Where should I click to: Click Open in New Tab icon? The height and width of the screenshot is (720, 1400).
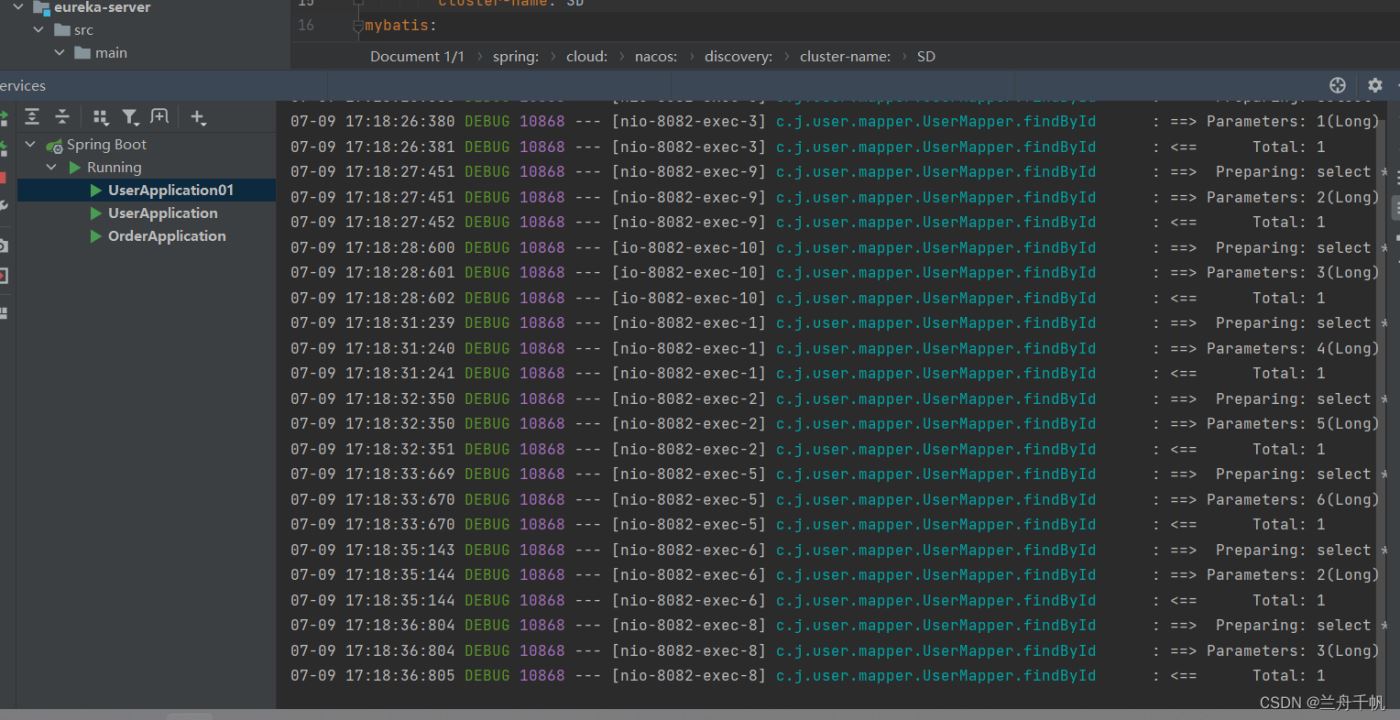point(160,117)
